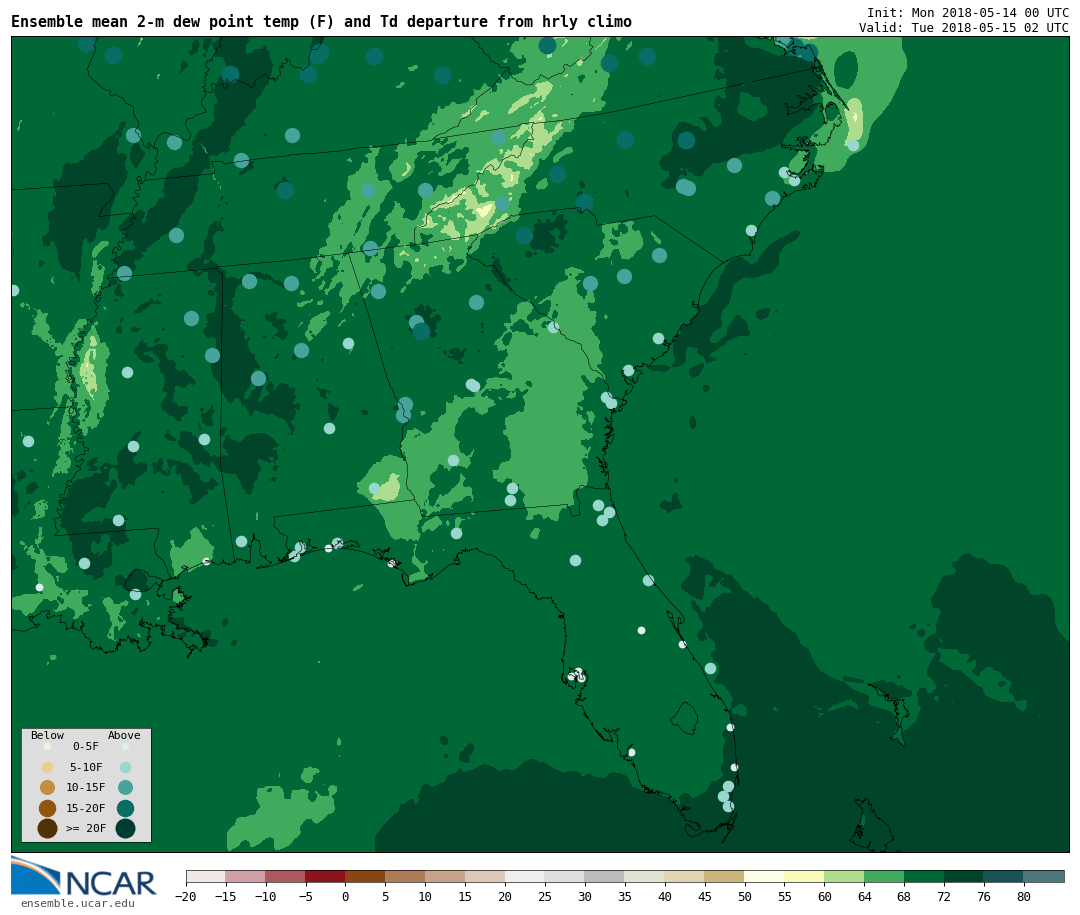
Task: Pick the colorbar swatch between 20 and 25
Action: point(526,876)
